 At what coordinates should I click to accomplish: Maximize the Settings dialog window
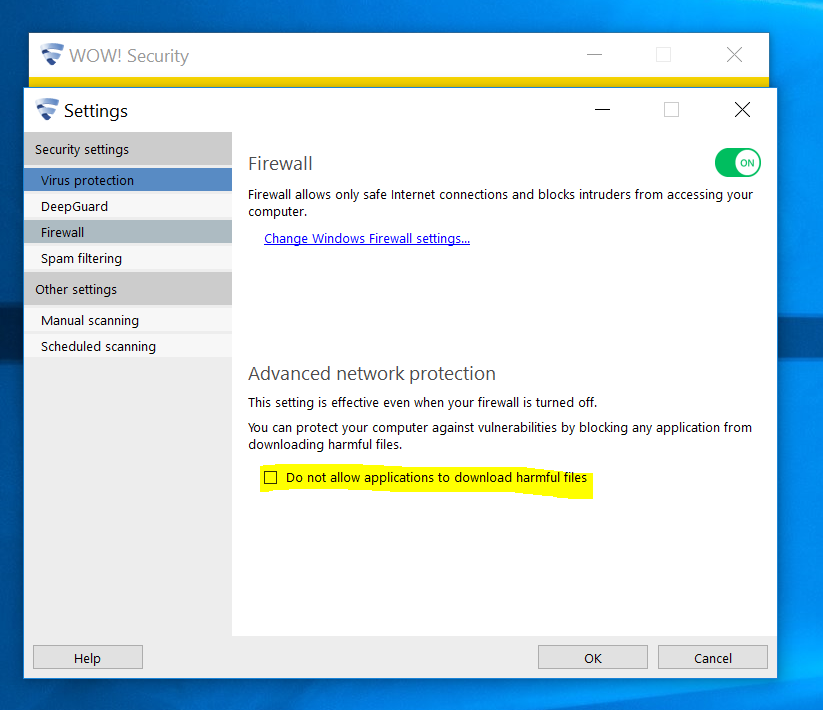[x=671, y=110]
